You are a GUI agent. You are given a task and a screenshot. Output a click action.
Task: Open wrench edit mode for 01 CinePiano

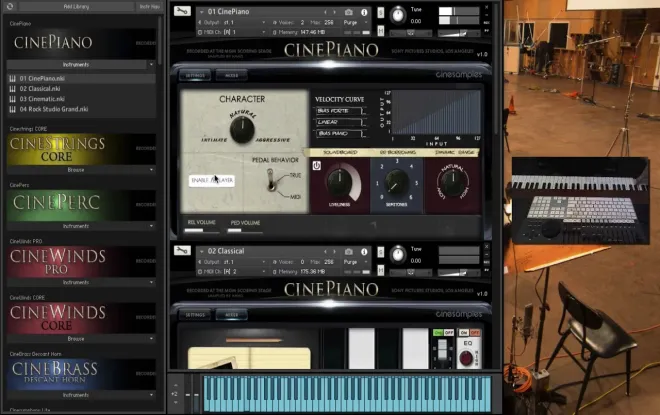(182, 11)
